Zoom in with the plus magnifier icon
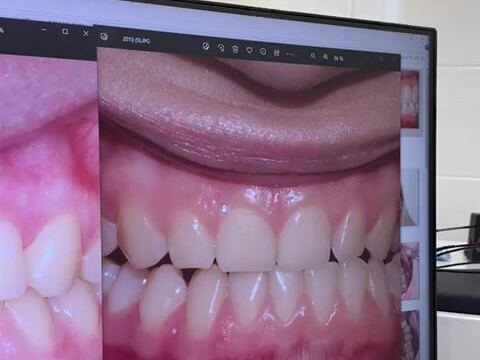 click(326, 57)
